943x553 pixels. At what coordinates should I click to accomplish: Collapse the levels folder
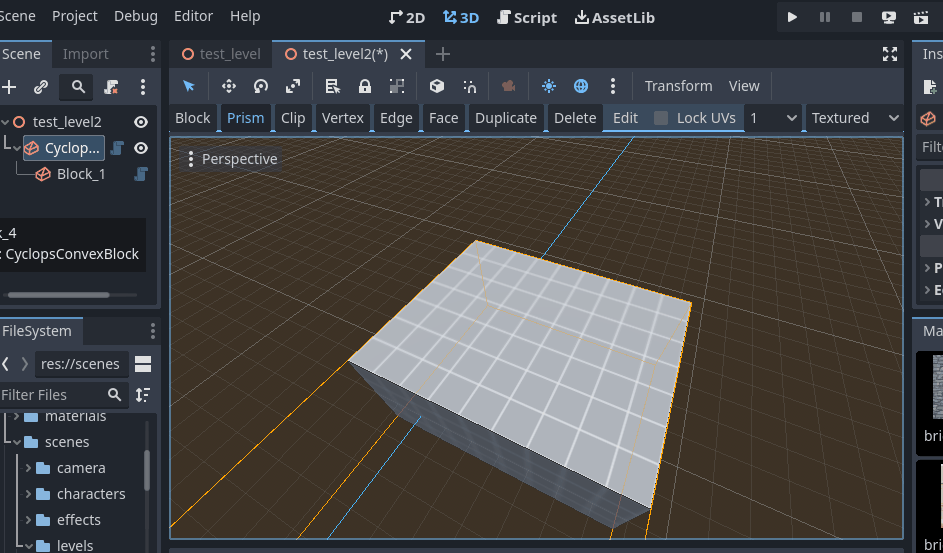pyautogui.click(x=28, y=546)
